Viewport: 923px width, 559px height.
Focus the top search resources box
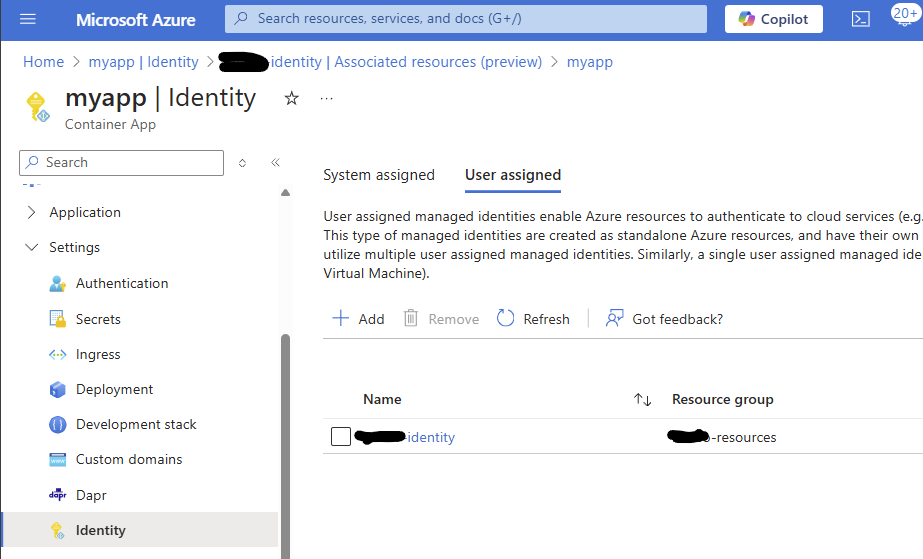tap(466, 19)
